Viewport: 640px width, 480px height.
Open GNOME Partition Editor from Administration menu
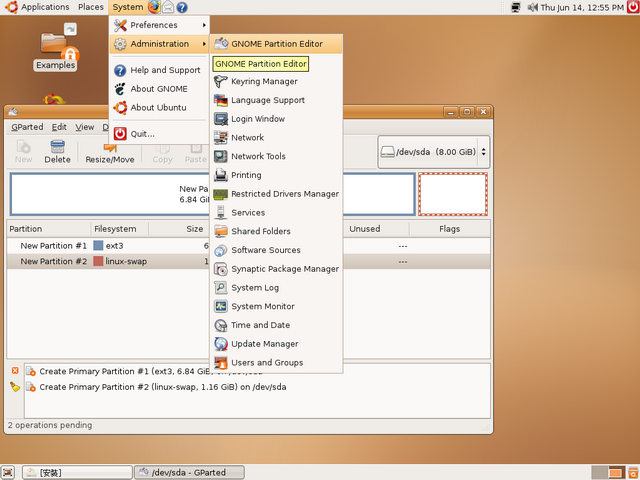click(x=276, y=44)
